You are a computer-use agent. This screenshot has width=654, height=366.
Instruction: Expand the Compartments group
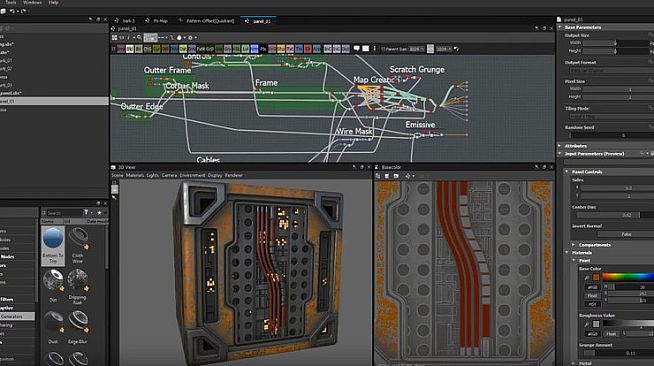573,245
